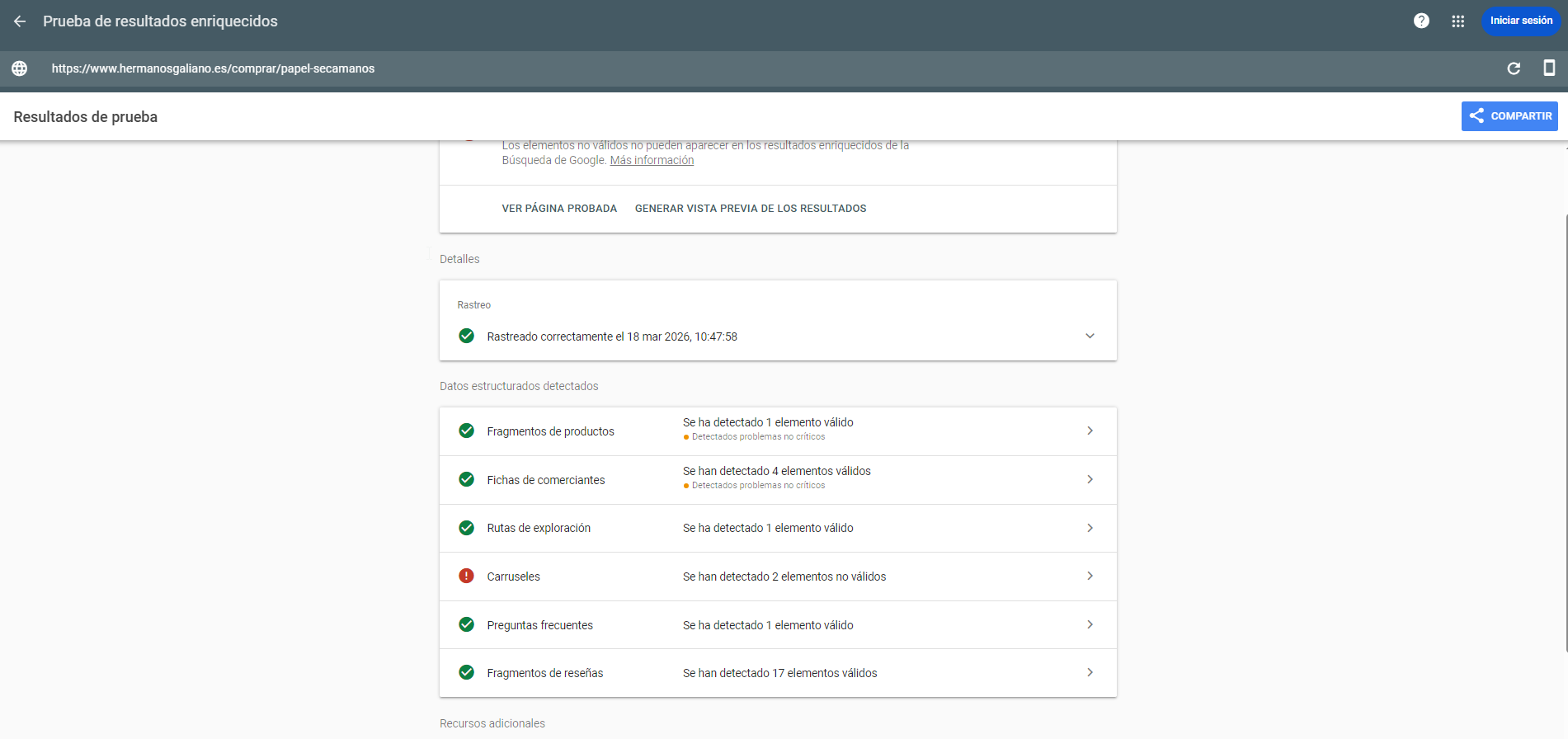The height and width of the screenshot is (739, 1568).
Task: Open the Fichas de comerciantes details arrow
Action: point(1090,480)
